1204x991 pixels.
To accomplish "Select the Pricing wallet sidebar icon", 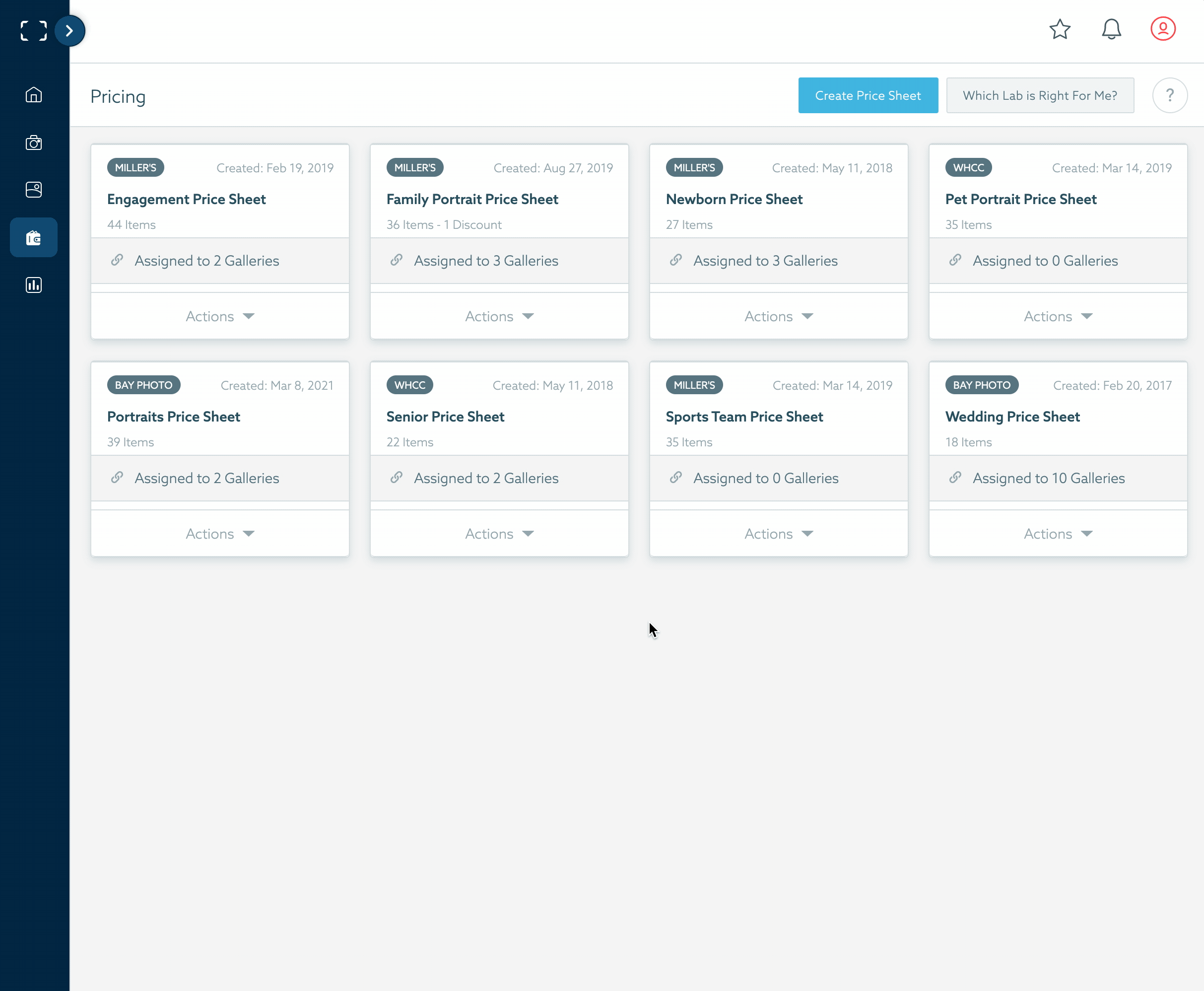I will (34, 237).
